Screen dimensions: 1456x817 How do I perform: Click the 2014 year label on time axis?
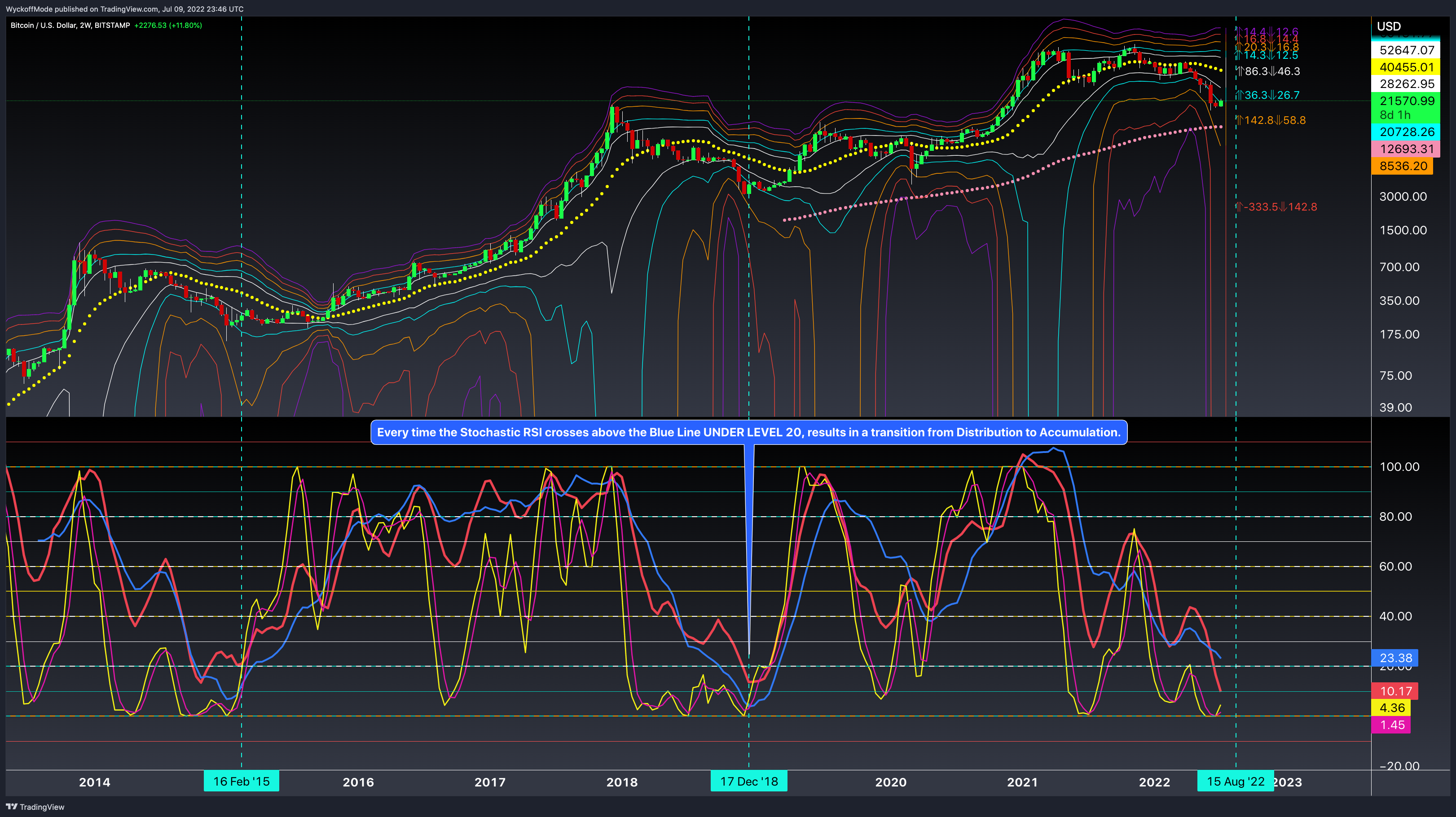pyautogui.click(x=94, y=782)
